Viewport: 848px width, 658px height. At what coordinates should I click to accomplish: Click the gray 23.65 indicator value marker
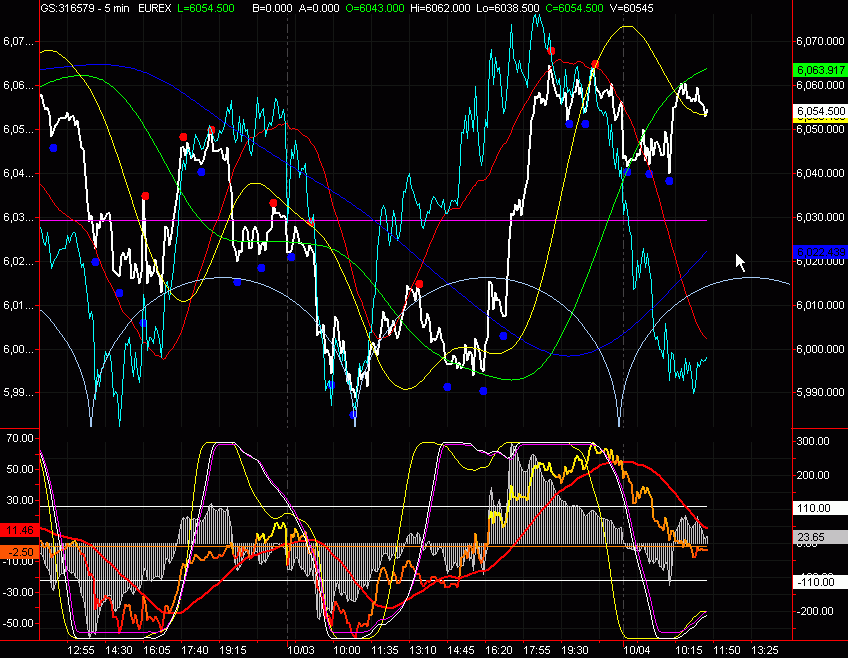(x=820, y=537)
